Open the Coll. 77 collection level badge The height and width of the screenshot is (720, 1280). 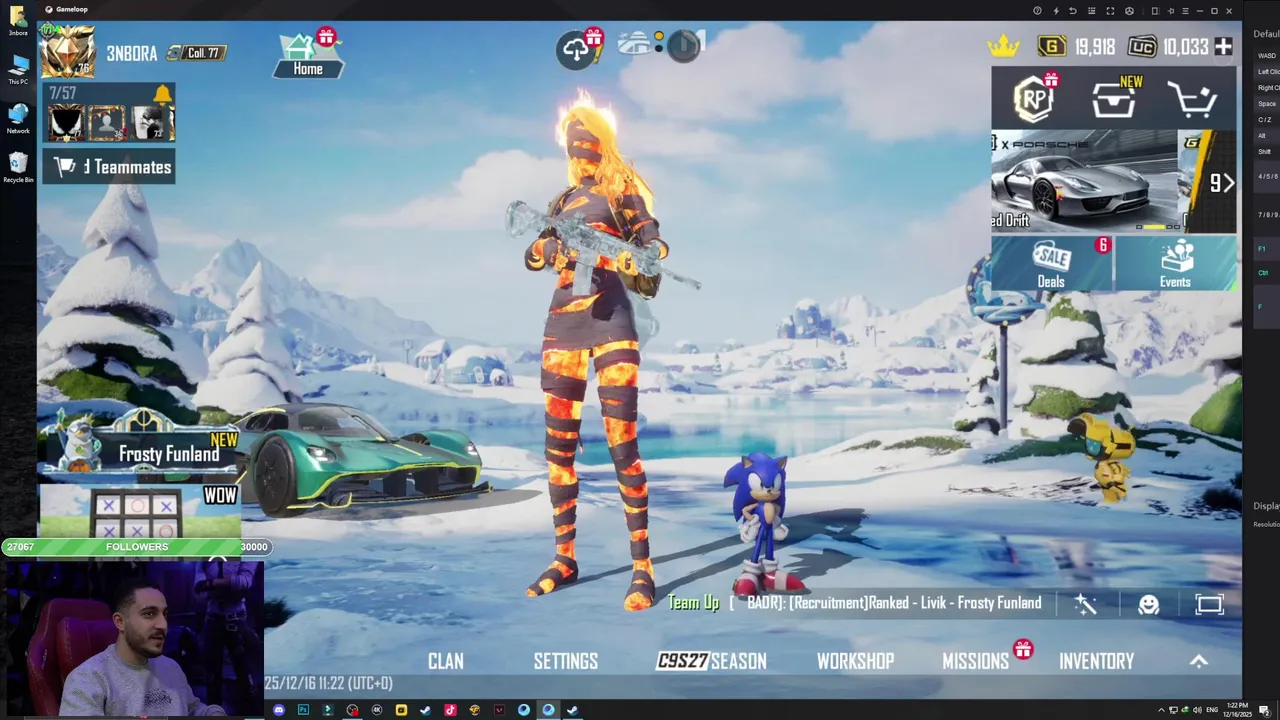(x=197, y=53)
